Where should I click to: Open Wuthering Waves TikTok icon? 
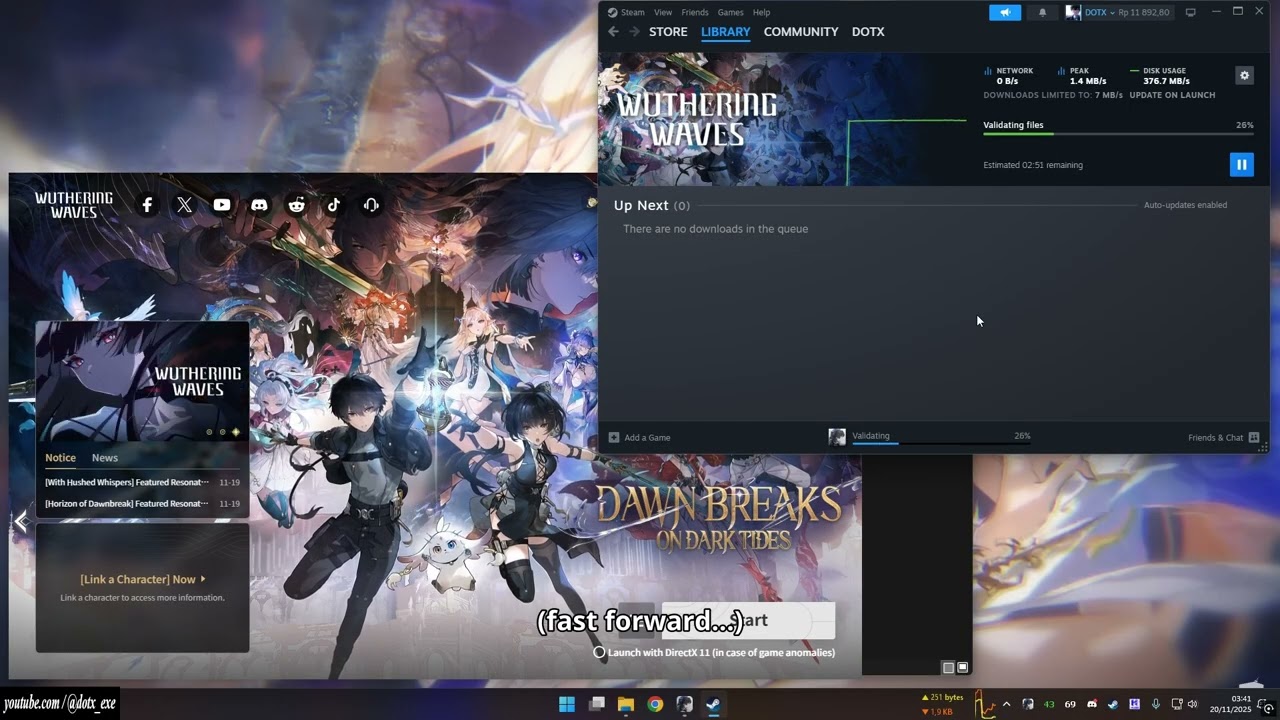coord(334,205)
